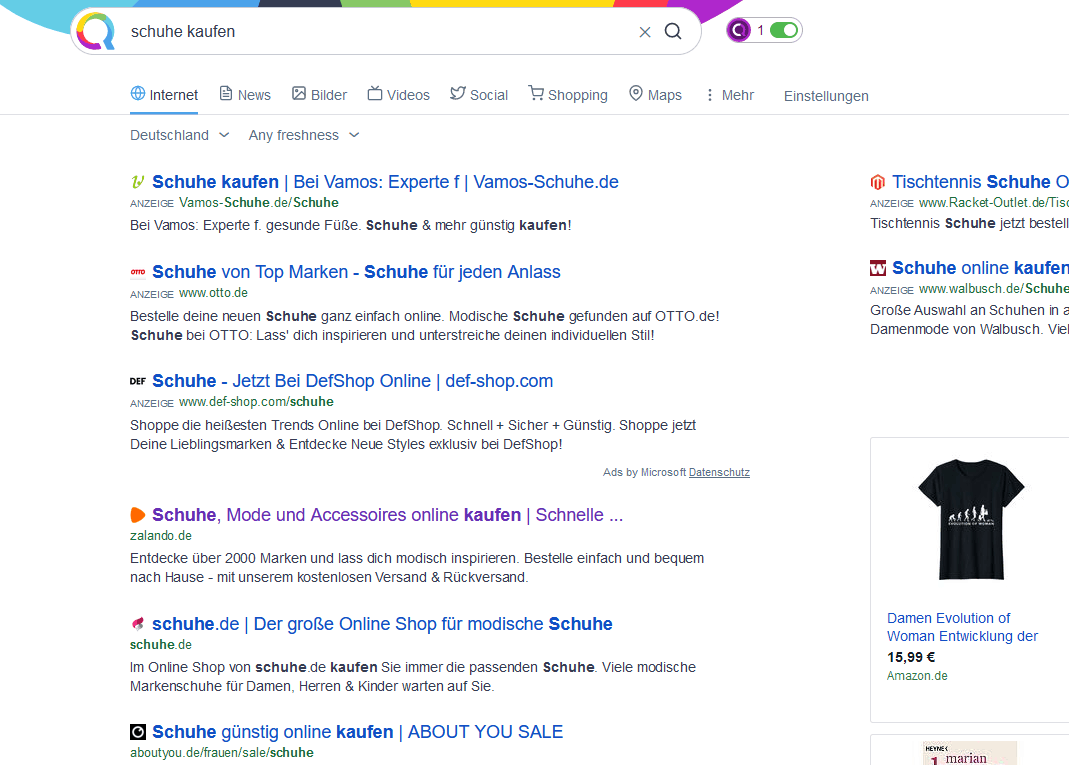
Task: Clear the search query with X
Action: click(644, 32)
